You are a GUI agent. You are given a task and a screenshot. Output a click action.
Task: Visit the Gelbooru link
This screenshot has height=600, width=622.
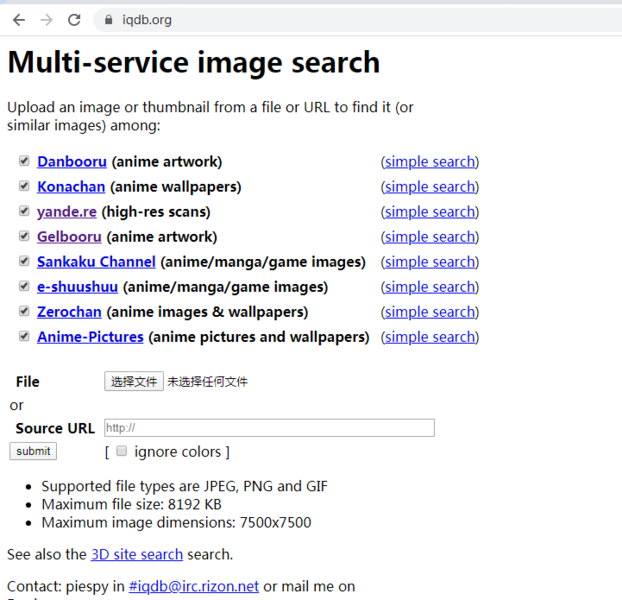tap(69, 236)
